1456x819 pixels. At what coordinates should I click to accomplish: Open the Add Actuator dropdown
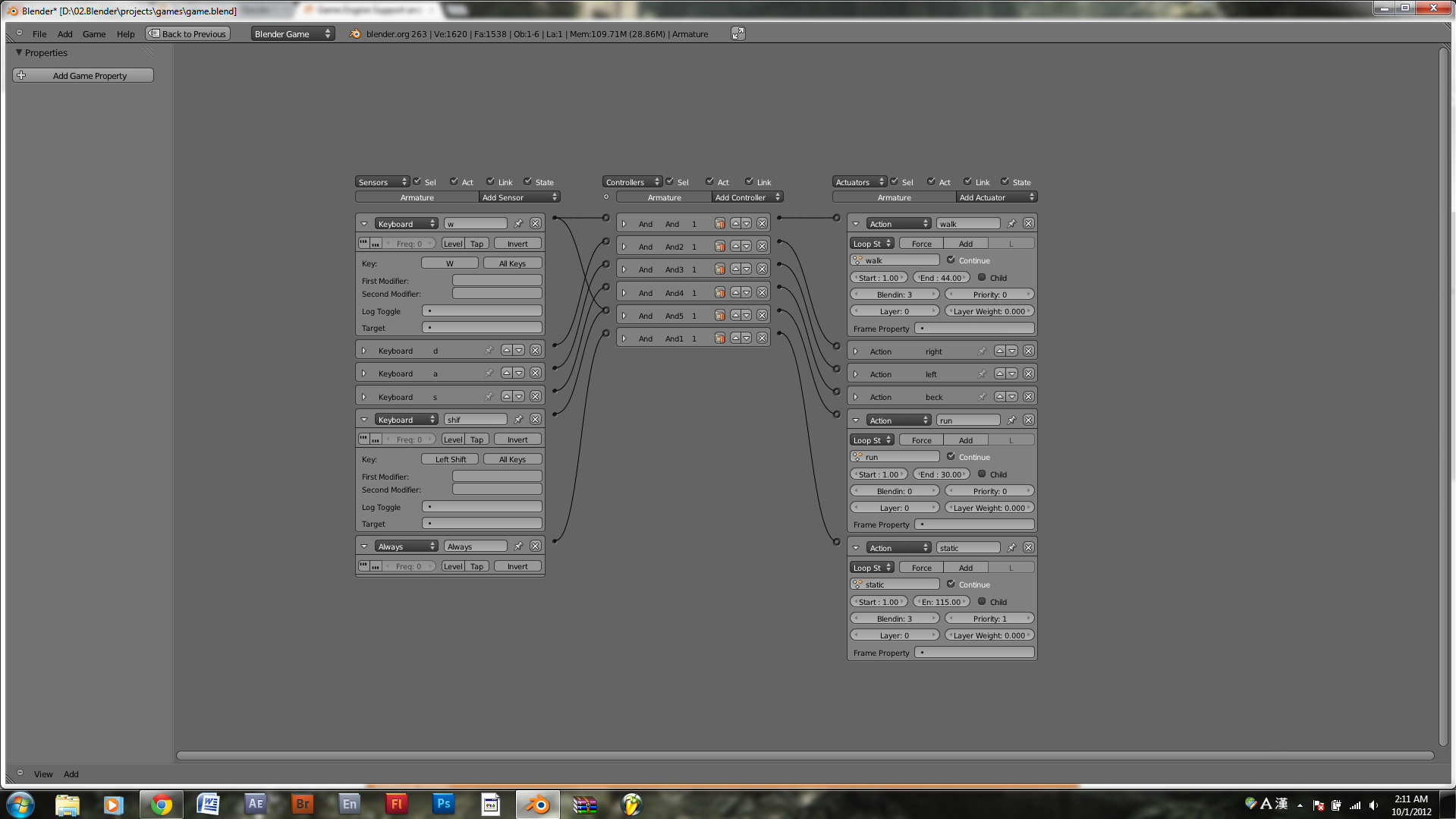click(x=996, y=197)
